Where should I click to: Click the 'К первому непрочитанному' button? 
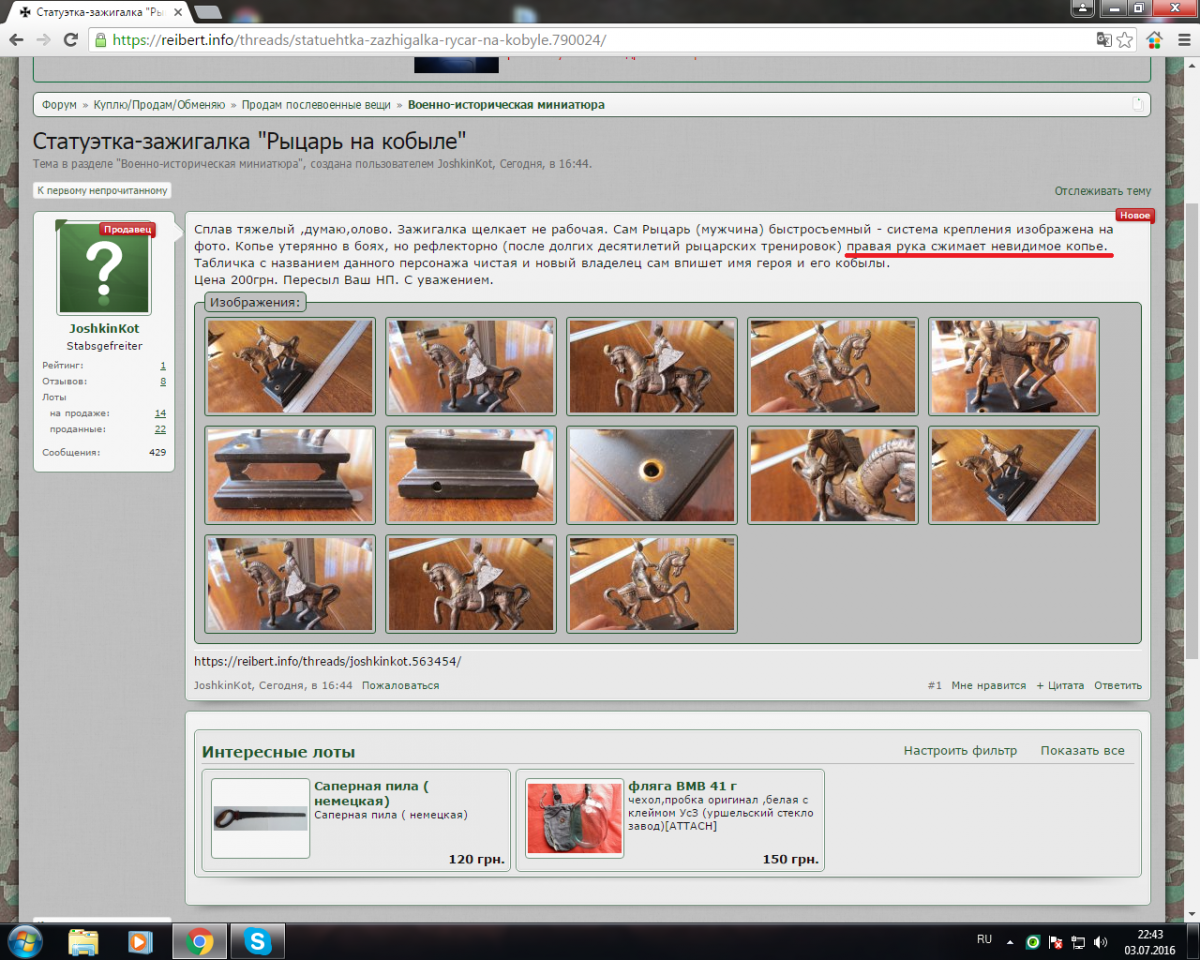(102, 190)
